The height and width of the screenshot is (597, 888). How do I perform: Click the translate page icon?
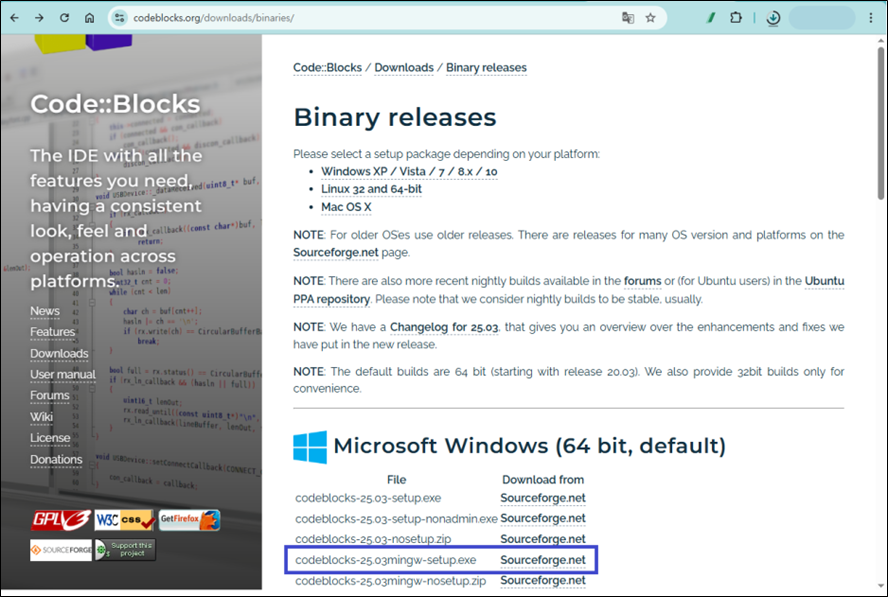pos(627,18)
